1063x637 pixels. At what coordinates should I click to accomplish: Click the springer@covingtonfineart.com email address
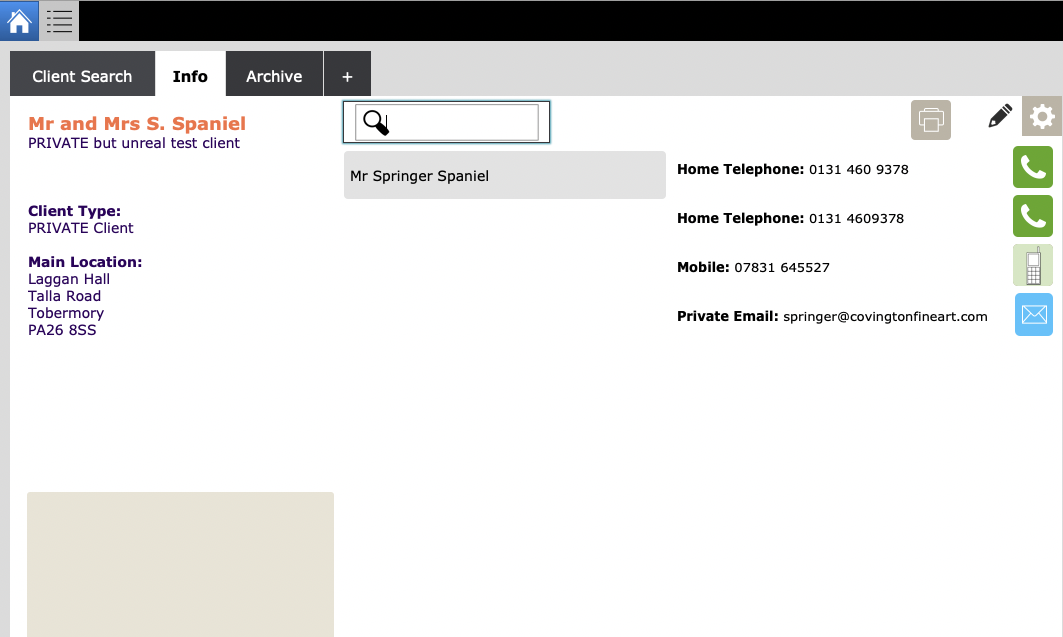click(885, 317)
